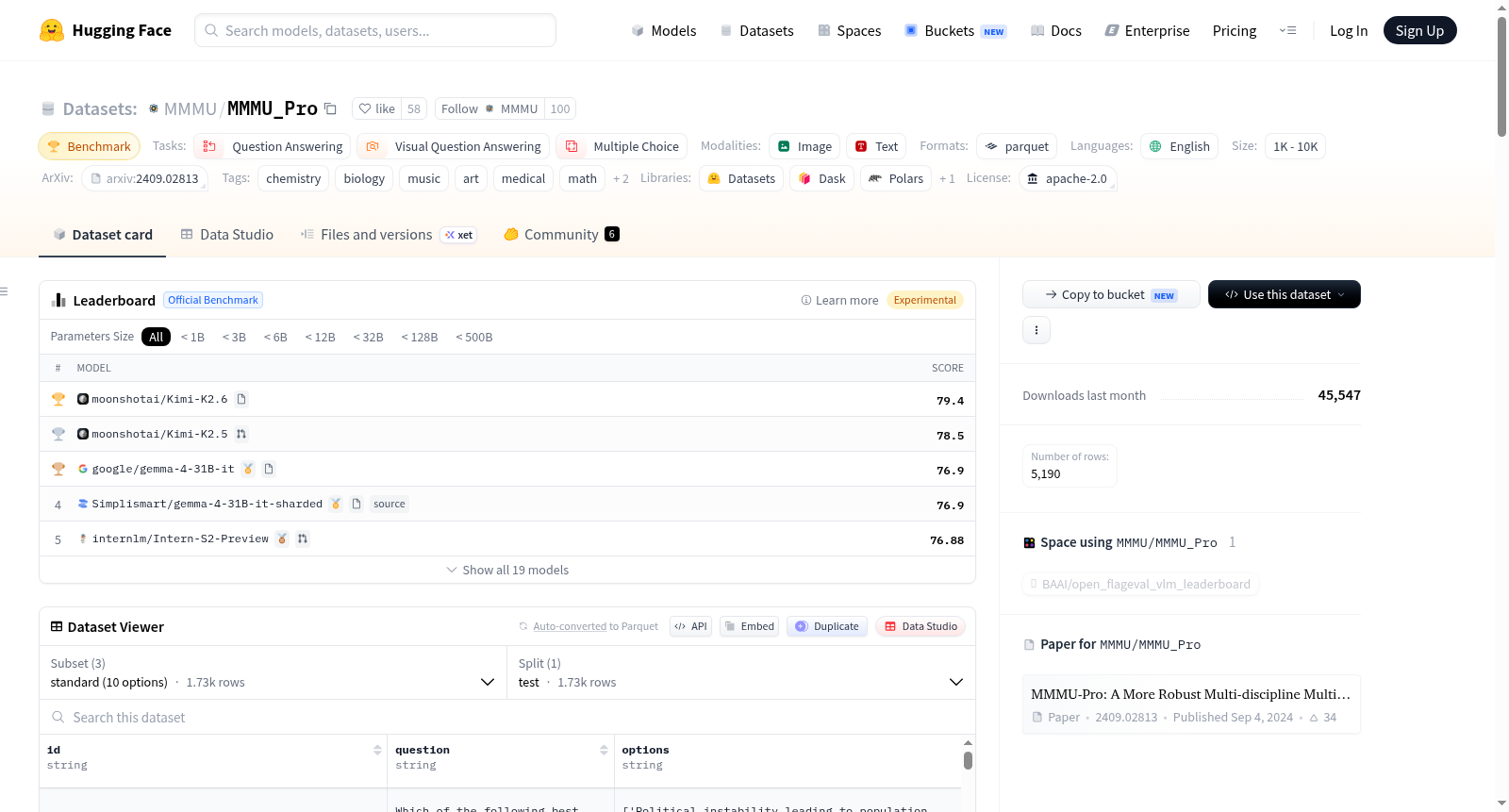The width and height of the screenshot is (1509, 812).
Task: Open the API button in Dataset Viewer
Action: (690, 626)
